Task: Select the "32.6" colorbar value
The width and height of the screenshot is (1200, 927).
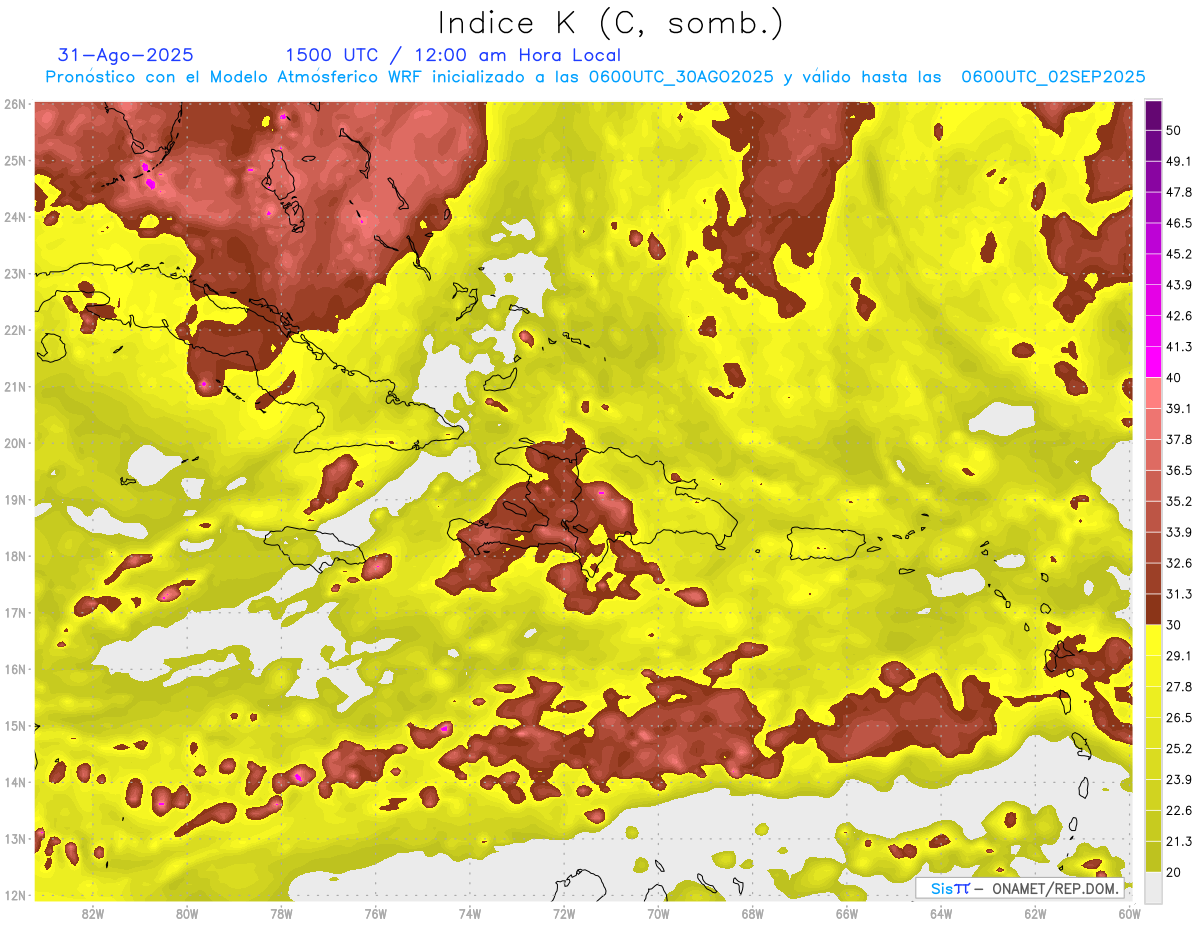Action: [x=1178, y=563]
